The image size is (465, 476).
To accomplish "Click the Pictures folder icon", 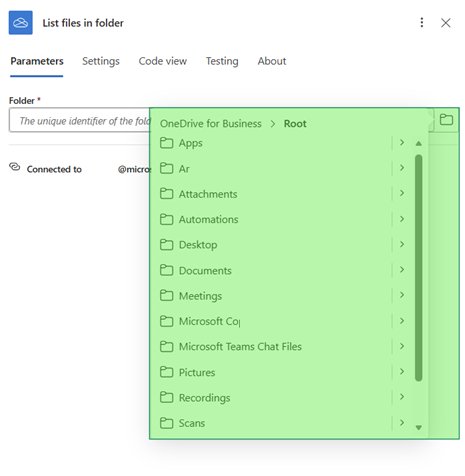I will click(x=166, y=372).
